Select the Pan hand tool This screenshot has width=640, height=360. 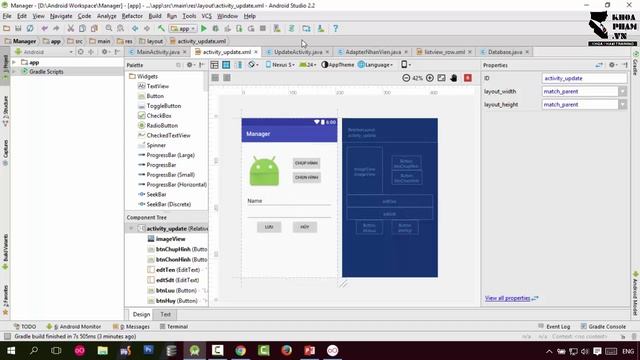click(453, 78)
